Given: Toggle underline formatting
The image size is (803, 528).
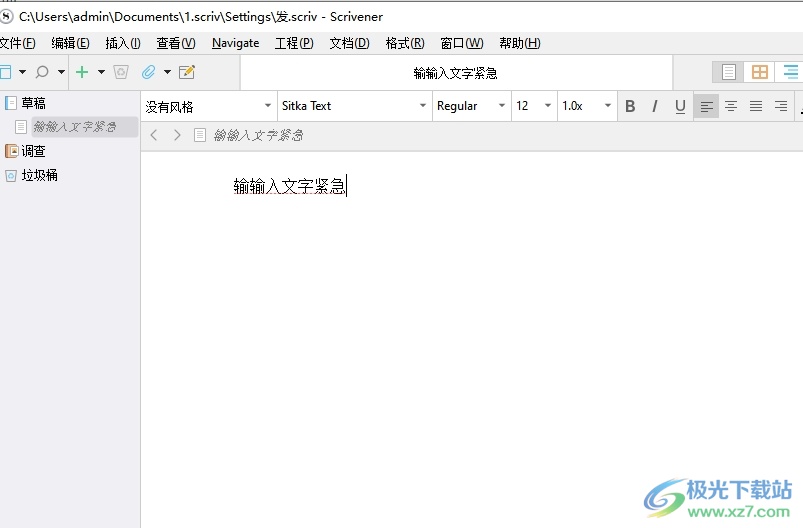Looking at the screenshot, I should tap(680, 106).
